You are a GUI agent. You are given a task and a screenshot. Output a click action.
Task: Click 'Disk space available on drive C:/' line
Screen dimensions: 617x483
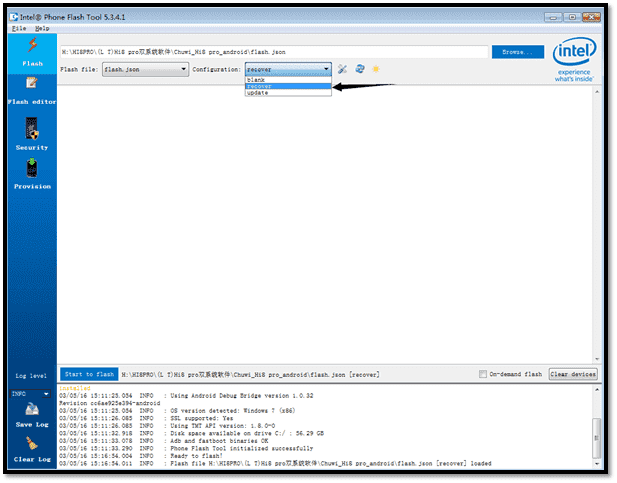tap(191, 433)
